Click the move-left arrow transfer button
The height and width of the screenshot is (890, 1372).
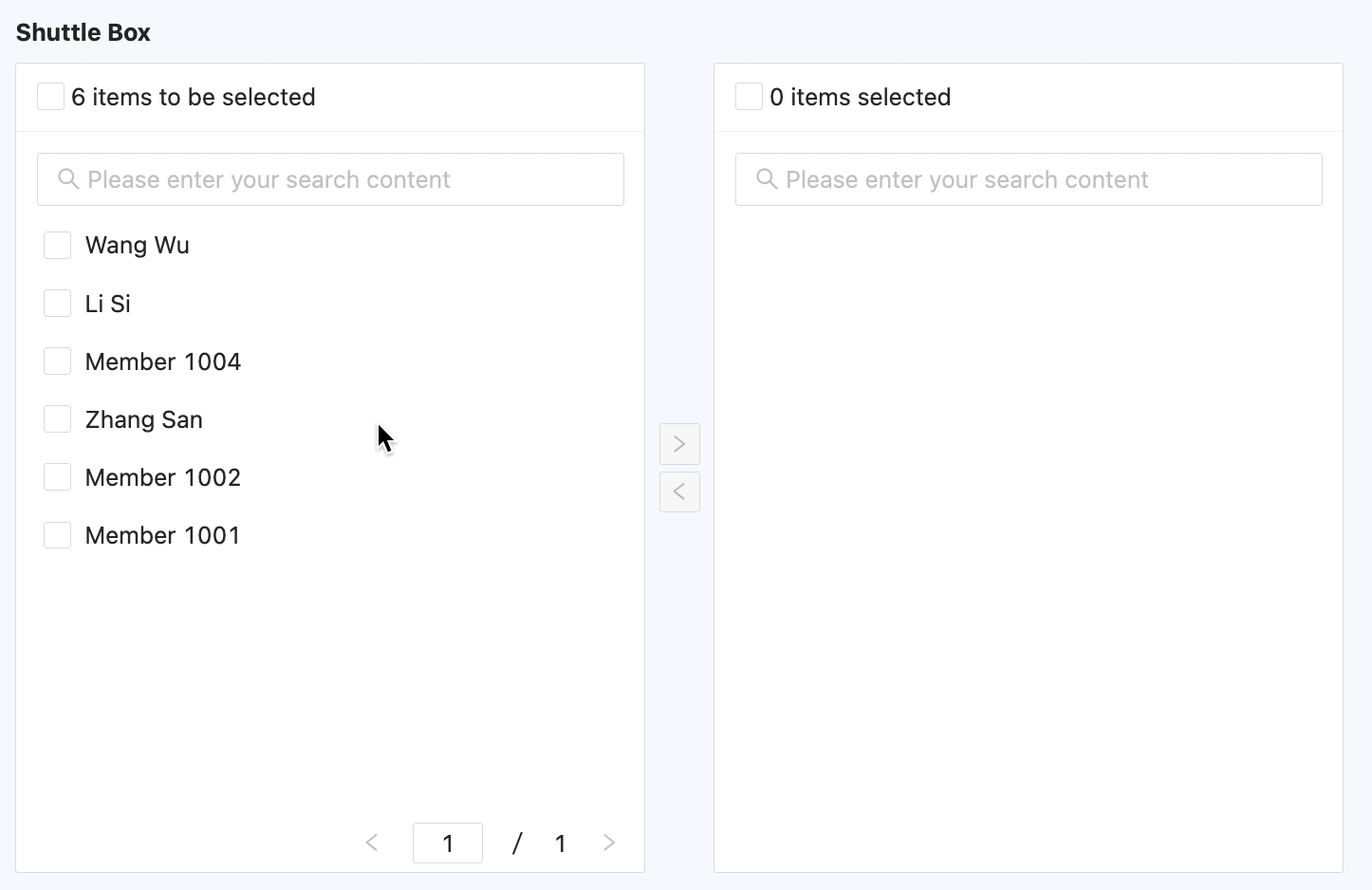(679, 491)
